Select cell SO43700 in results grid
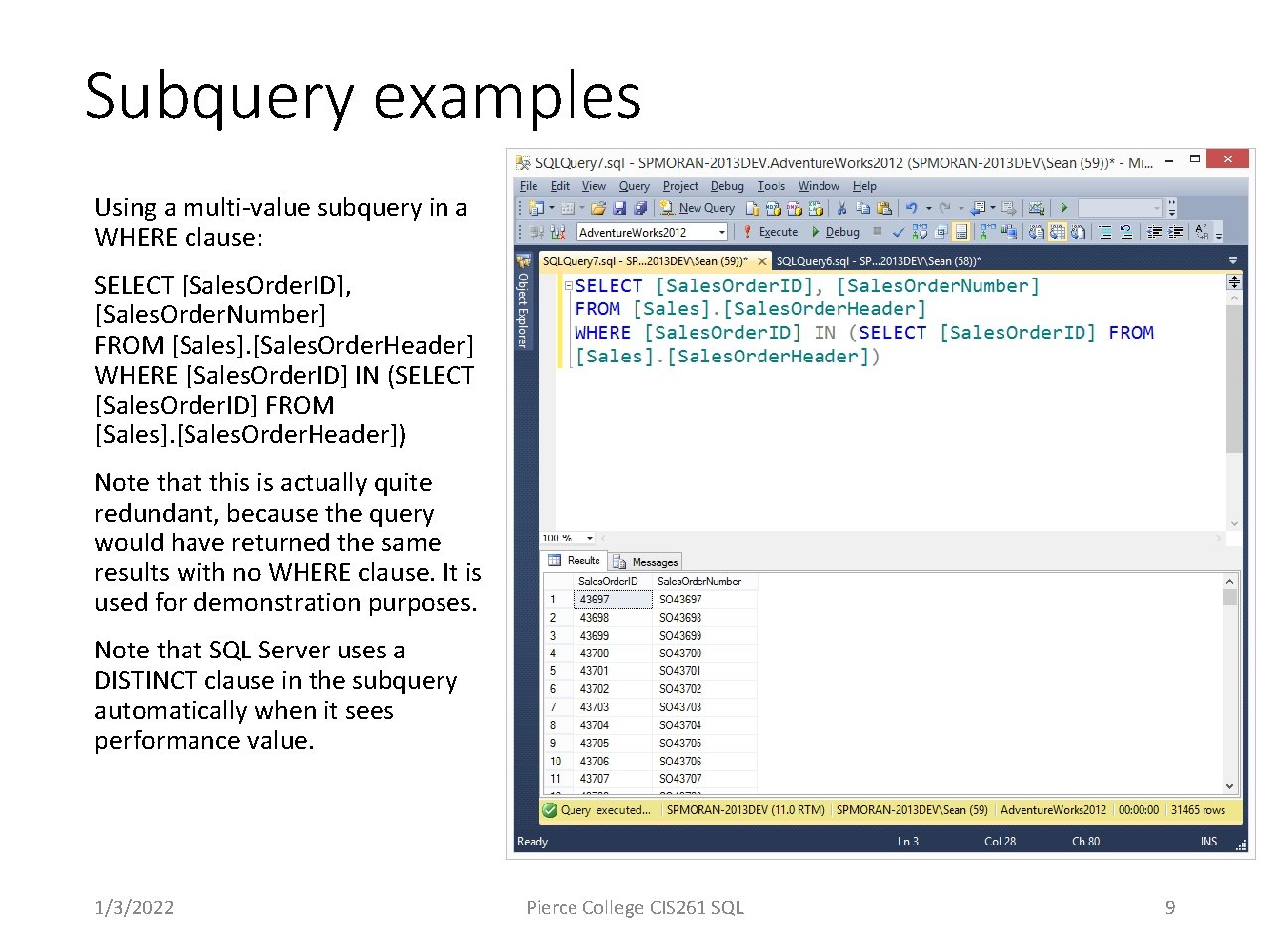 point(704,654)
